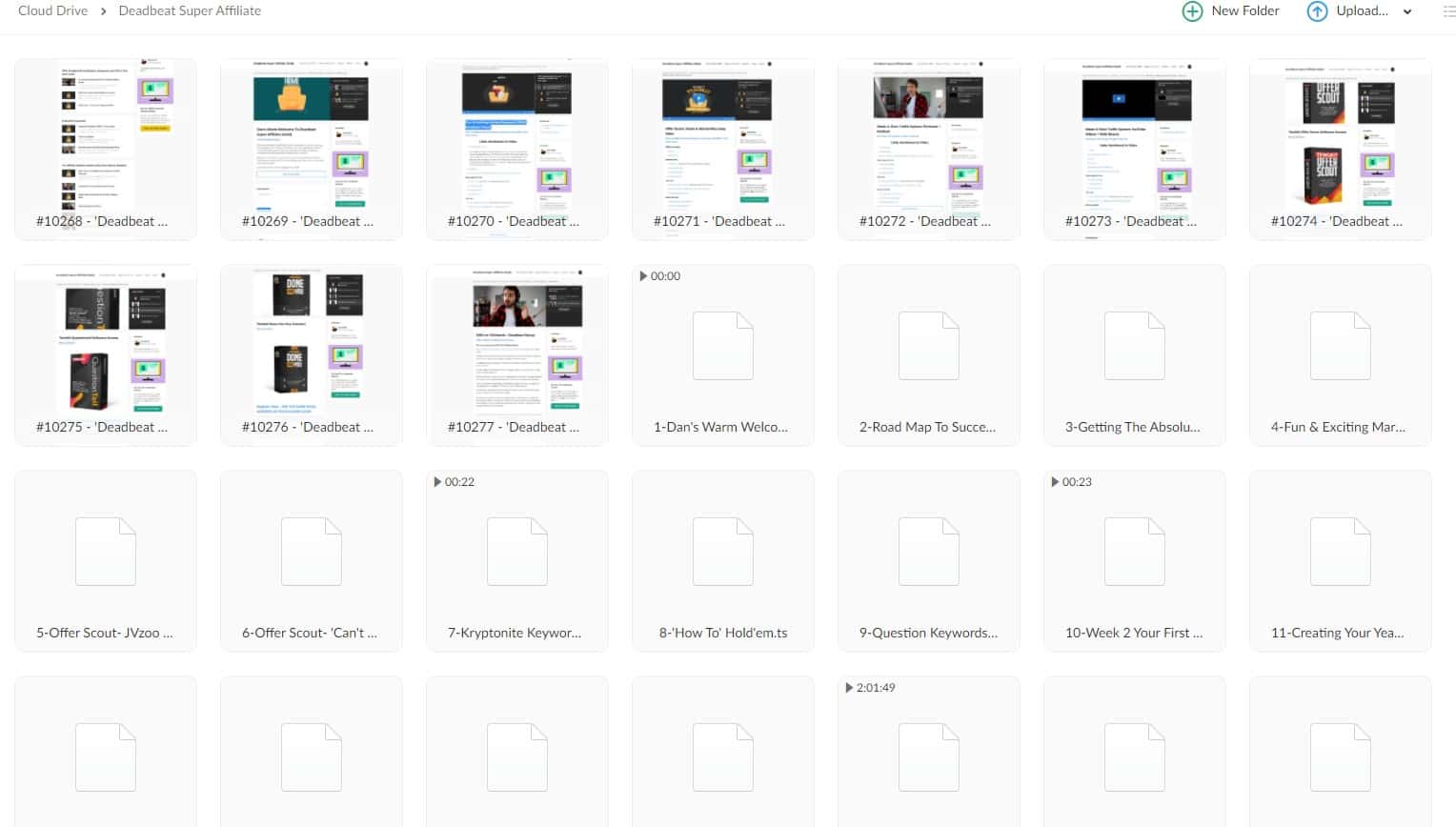Play 1-Dan's Warm Welcome video
This screenshot has height=827, width=1456.
pyautogui.click(x=722, y=346)
